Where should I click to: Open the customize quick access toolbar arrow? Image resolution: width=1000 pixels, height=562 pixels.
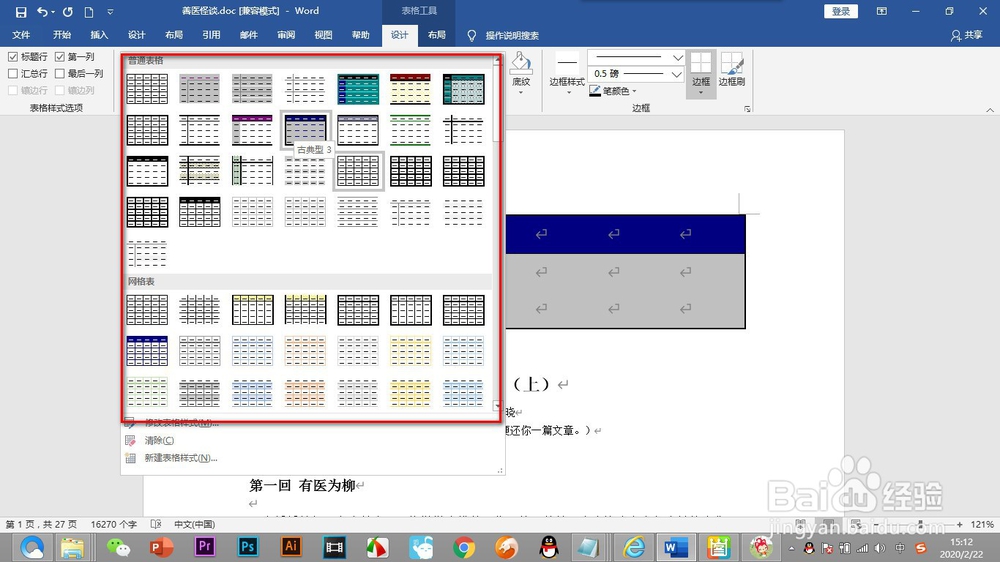pyautogui.click(x=110, y=11)
